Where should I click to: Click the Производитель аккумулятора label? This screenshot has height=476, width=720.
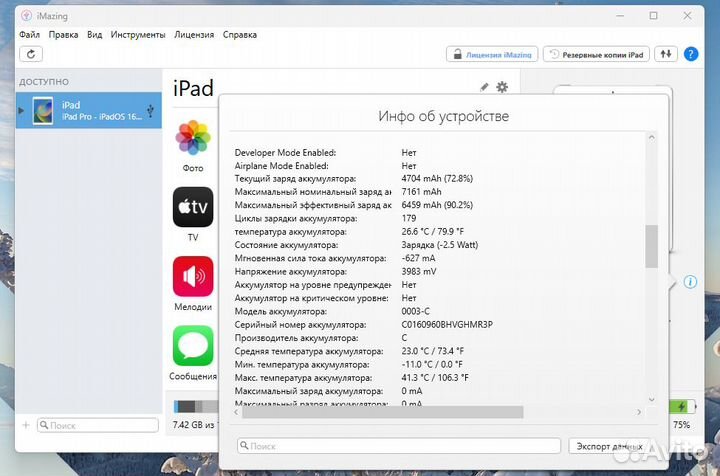[297, 338]
